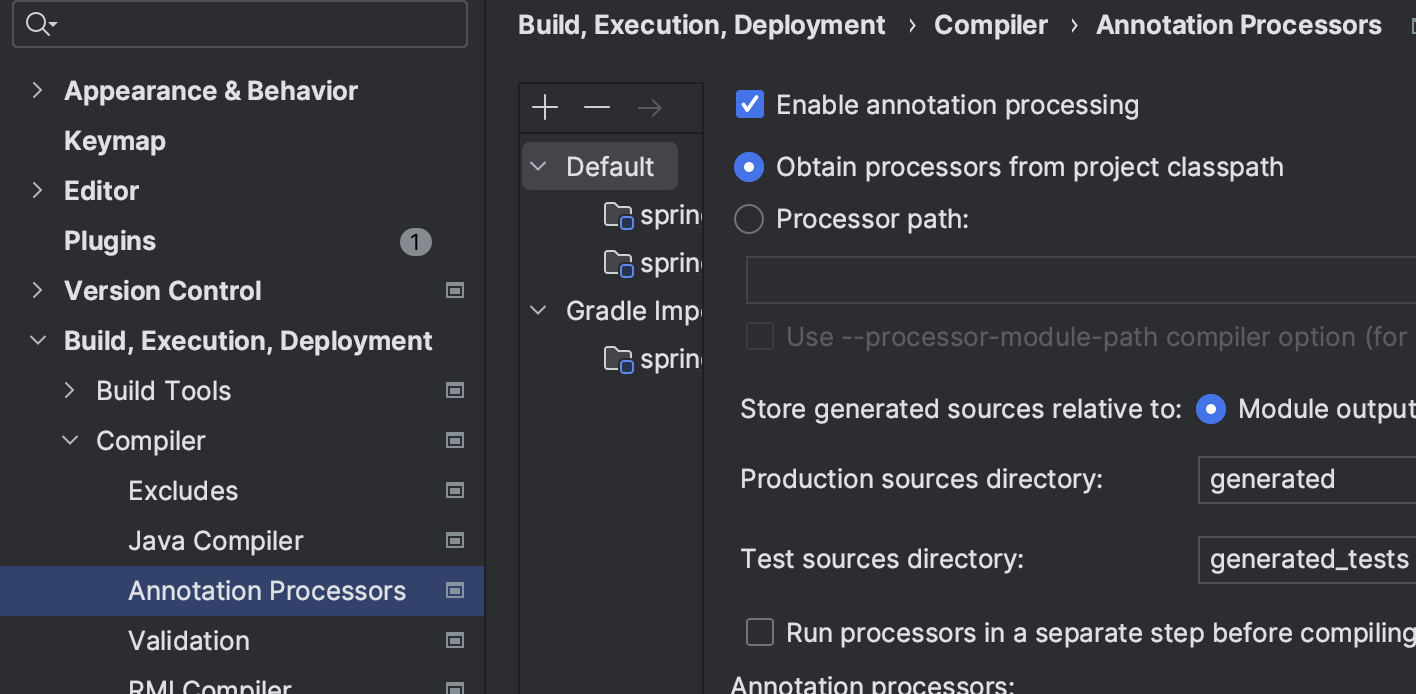Enable Run processors in a separate step
1416x694 pixels.
pyautogui.click(x=760, y=633)
